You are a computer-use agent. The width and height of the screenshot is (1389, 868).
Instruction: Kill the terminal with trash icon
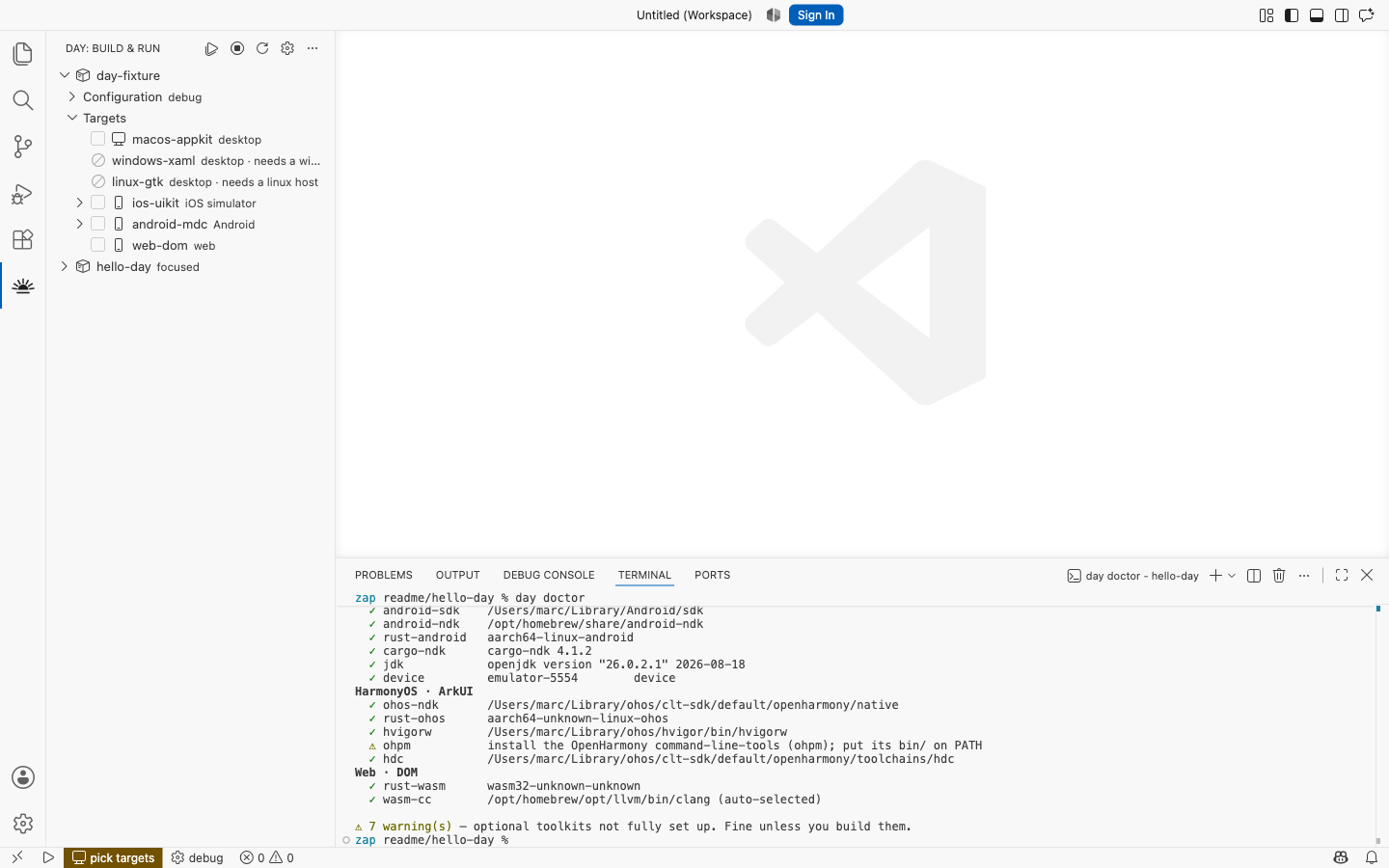1279,576
